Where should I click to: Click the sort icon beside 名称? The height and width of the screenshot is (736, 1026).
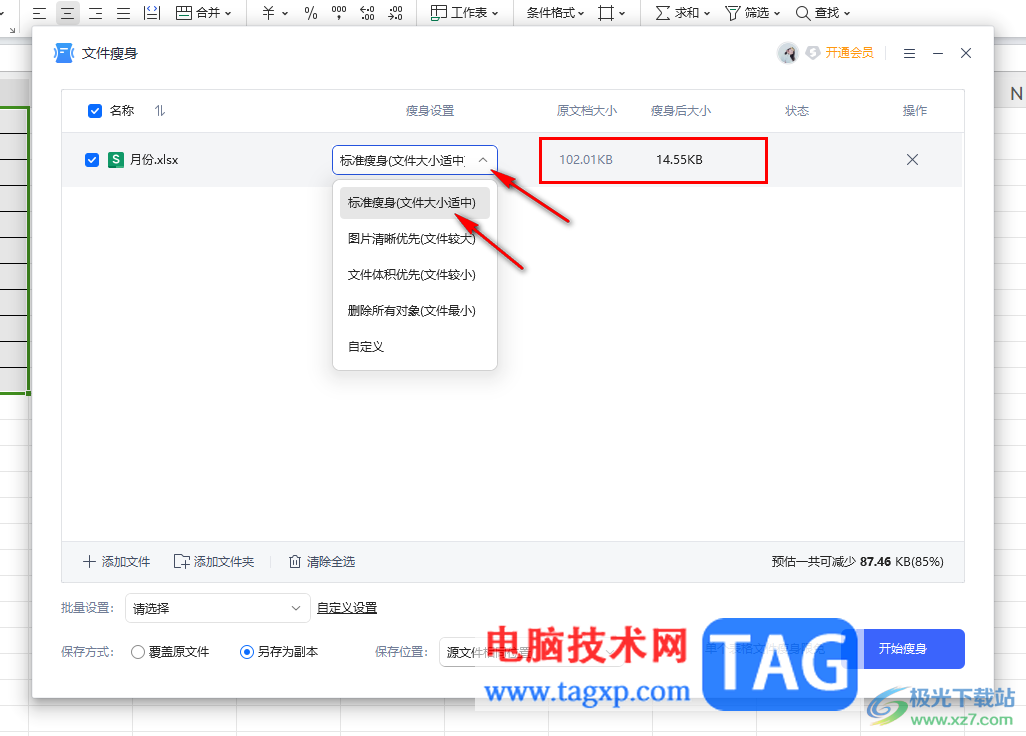[160, 111]
